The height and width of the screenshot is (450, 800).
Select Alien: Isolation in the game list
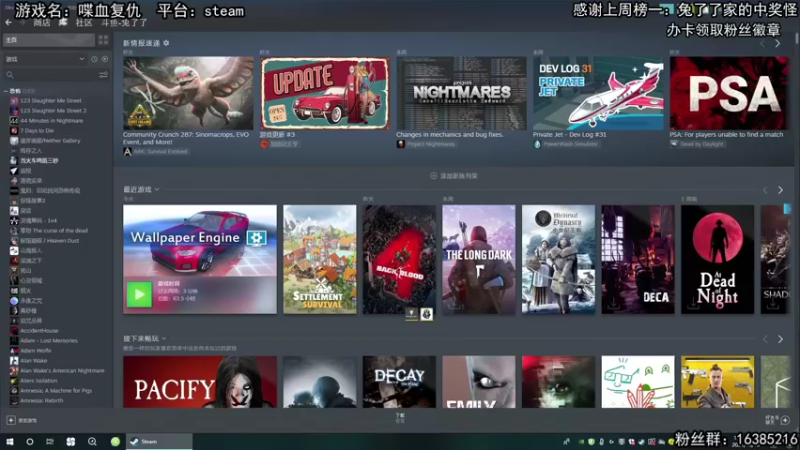[39, 381]
